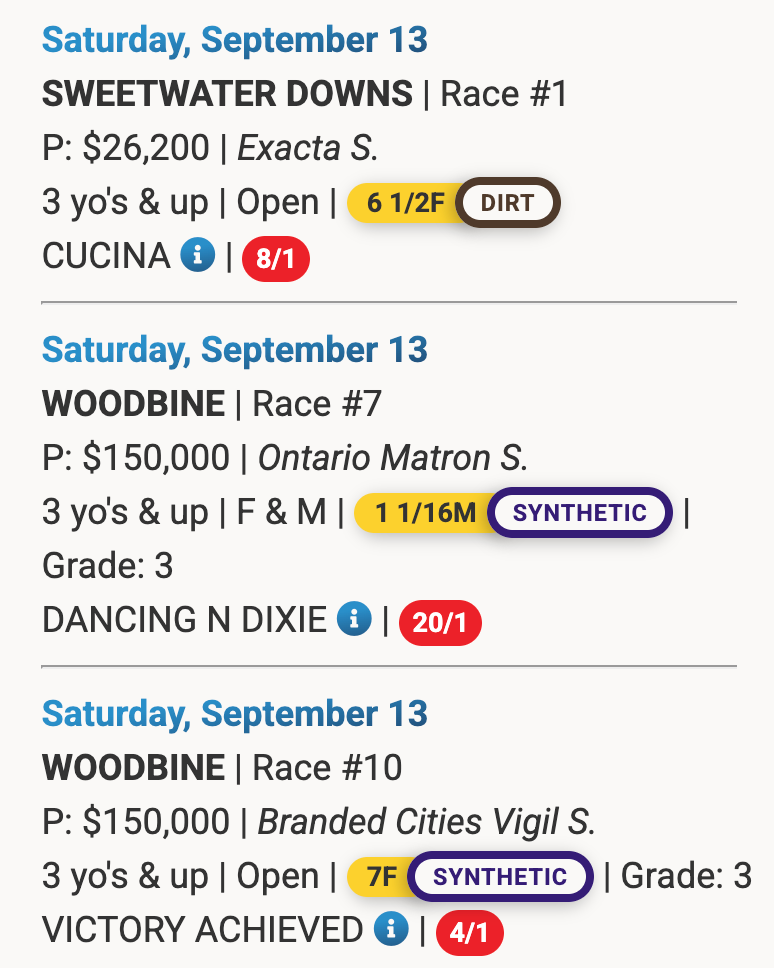Click the SYNTHETIC badge in Race #10 entry
The height and width of the screenshot is (968, 774).
point(500,877)
